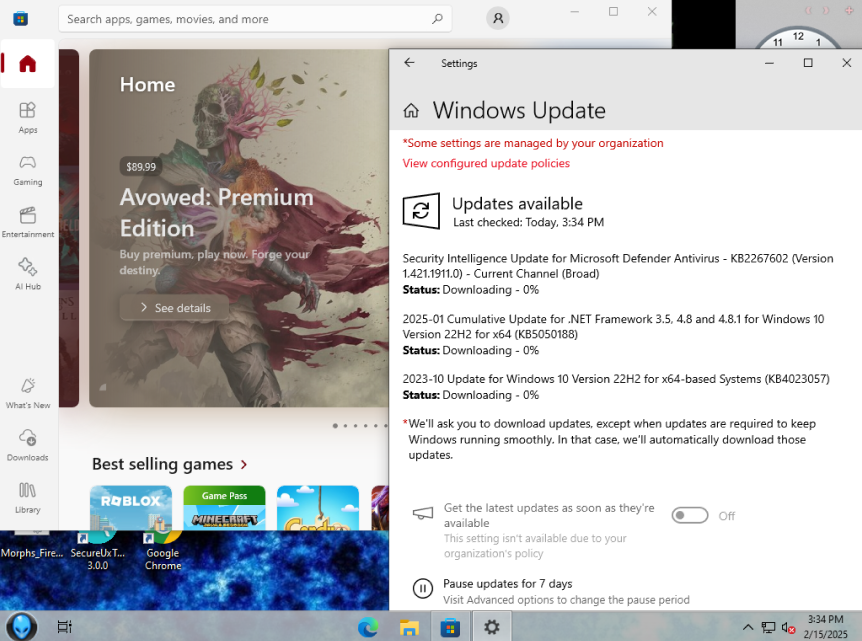Click Pause updates for 7 days
This screenshot has height=641, width=862.
pos(507,583)
